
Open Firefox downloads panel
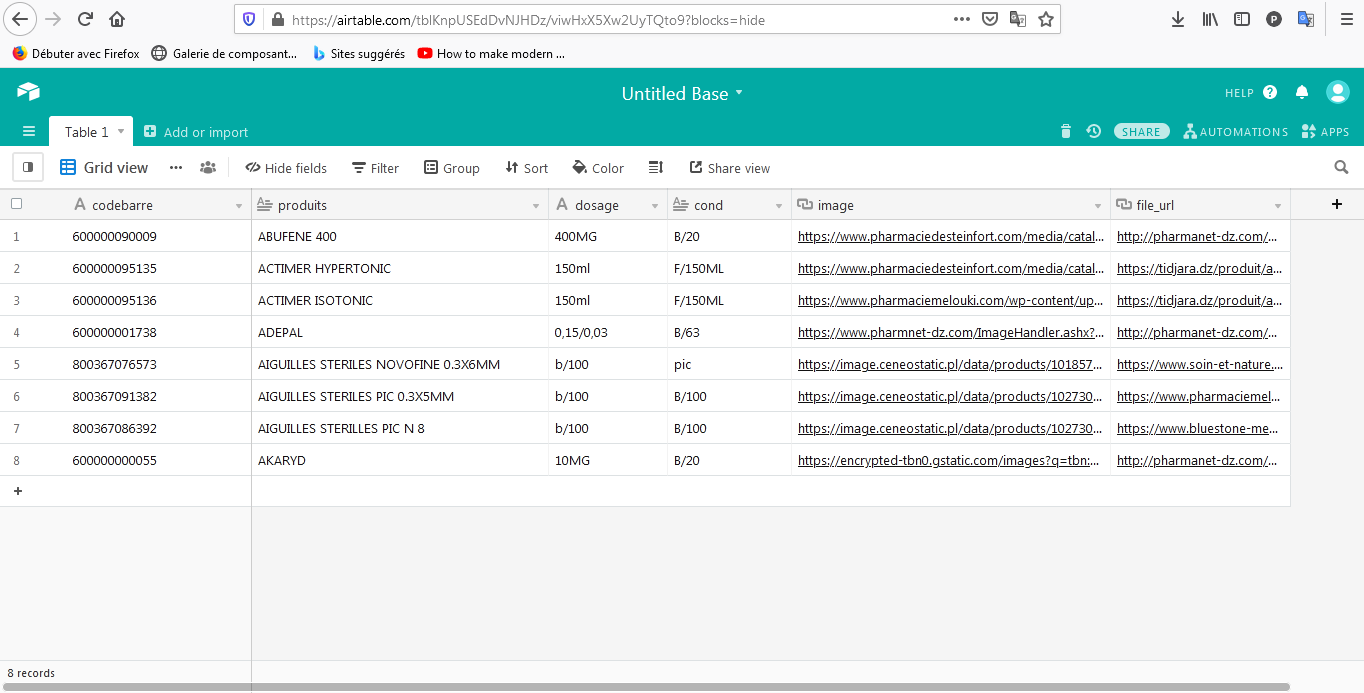pos(1178,19)
